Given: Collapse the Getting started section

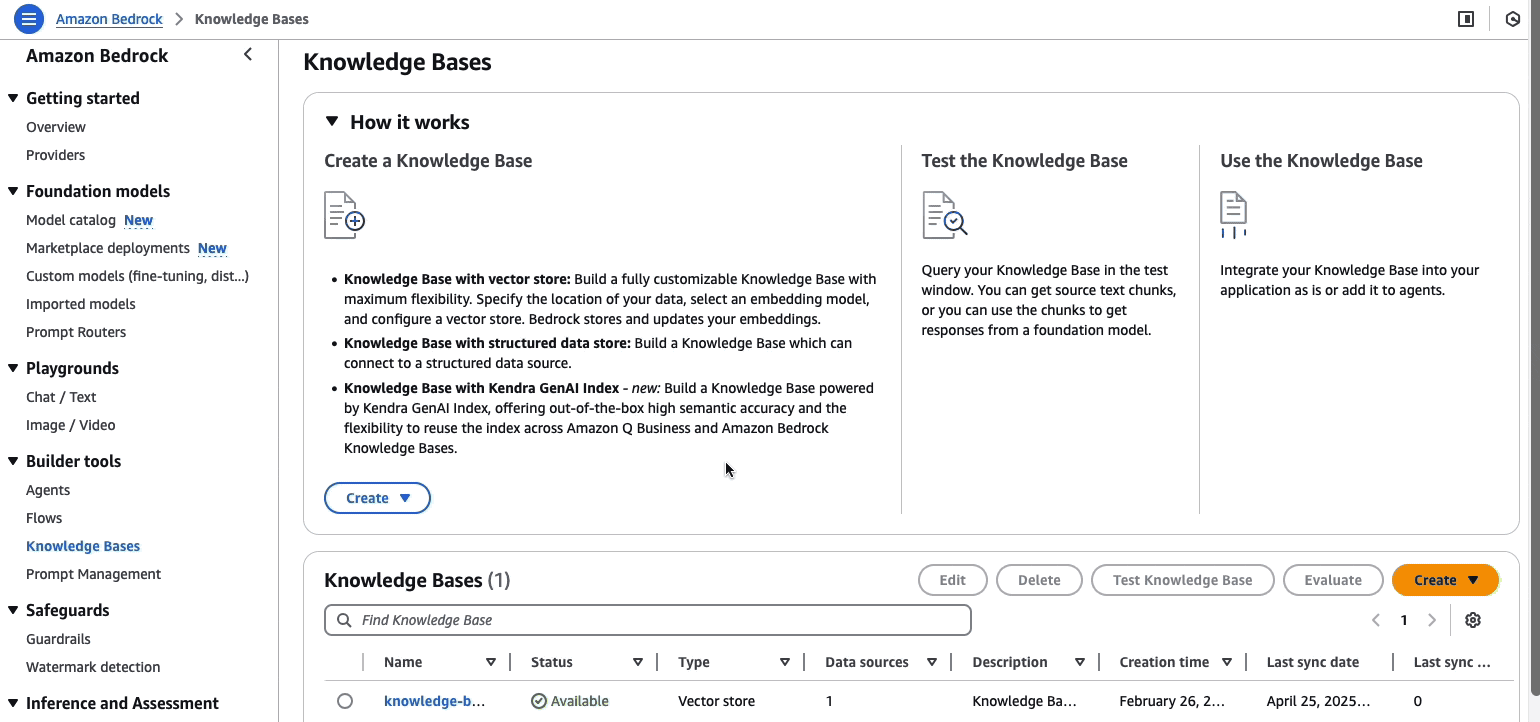Looking at the screenshot, I should [x=11, y=97].
